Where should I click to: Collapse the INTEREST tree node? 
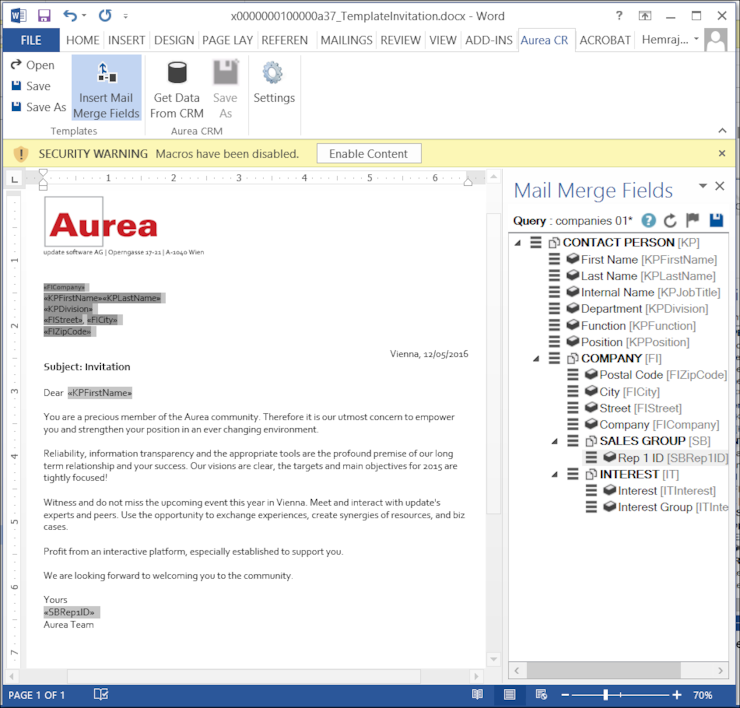pyautogui.click(x=555, y=474)
